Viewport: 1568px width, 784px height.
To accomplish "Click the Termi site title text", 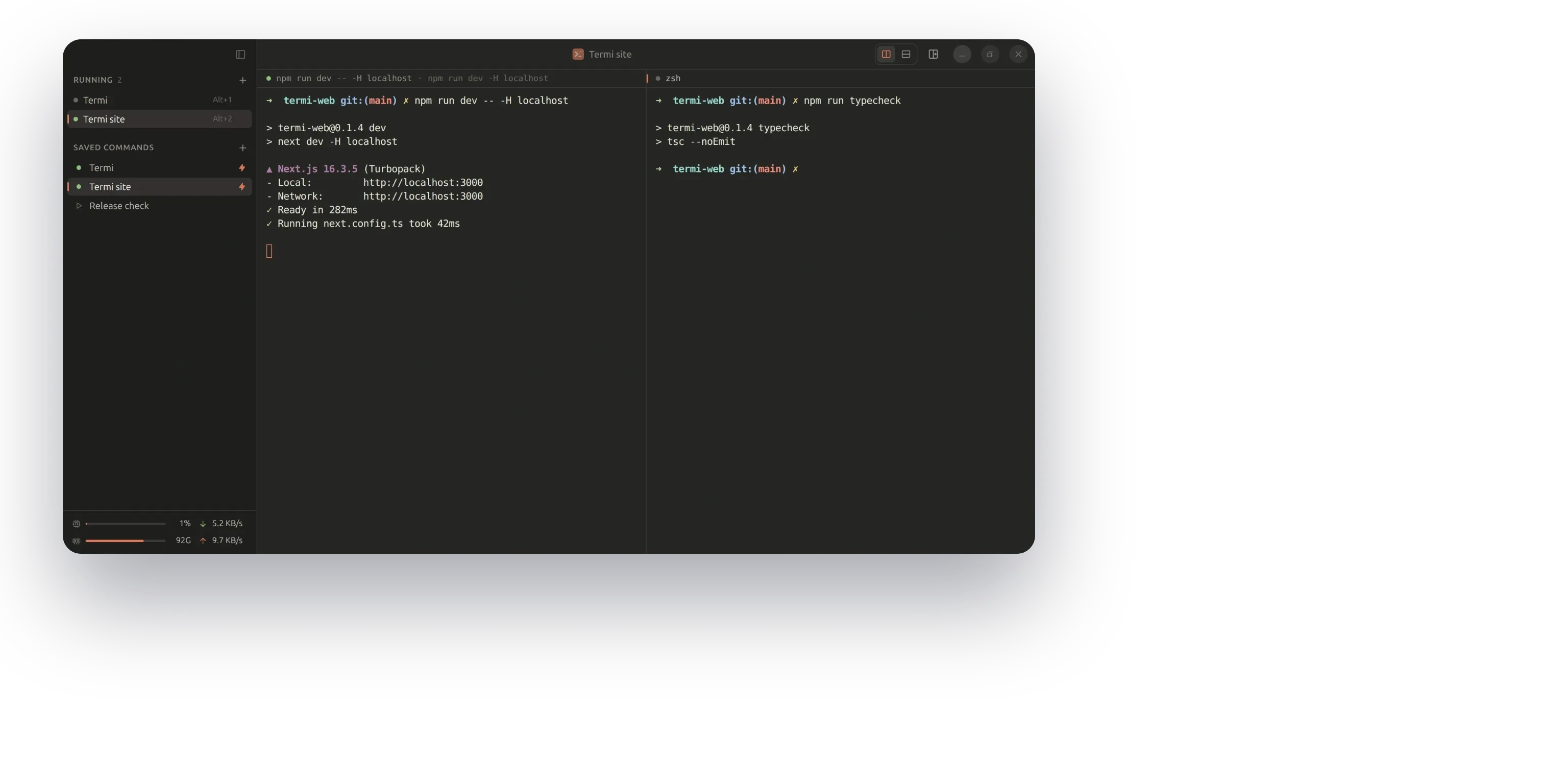I will [x=610, y=55].
